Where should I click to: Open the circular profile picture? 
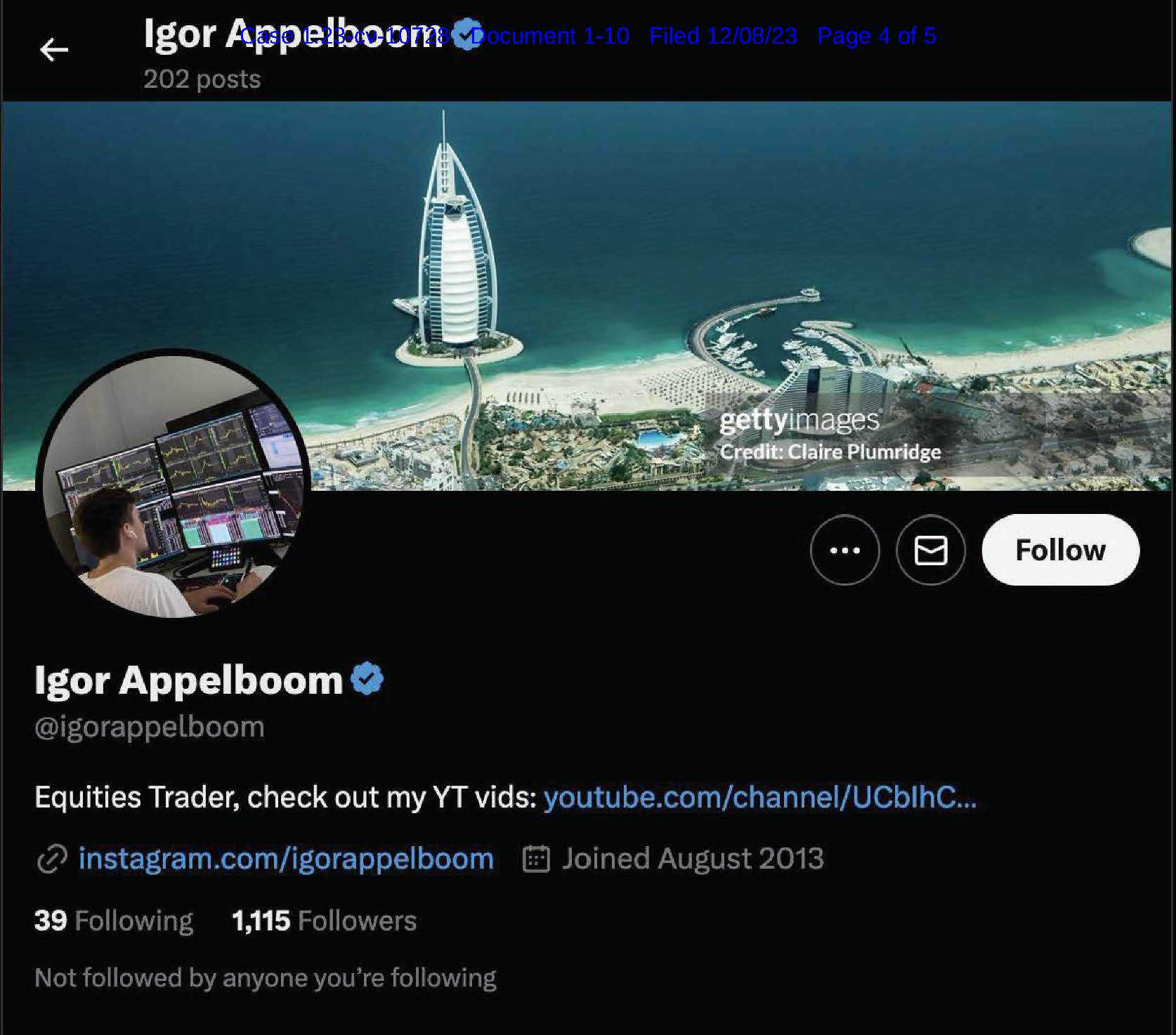(x=174, y=484)
